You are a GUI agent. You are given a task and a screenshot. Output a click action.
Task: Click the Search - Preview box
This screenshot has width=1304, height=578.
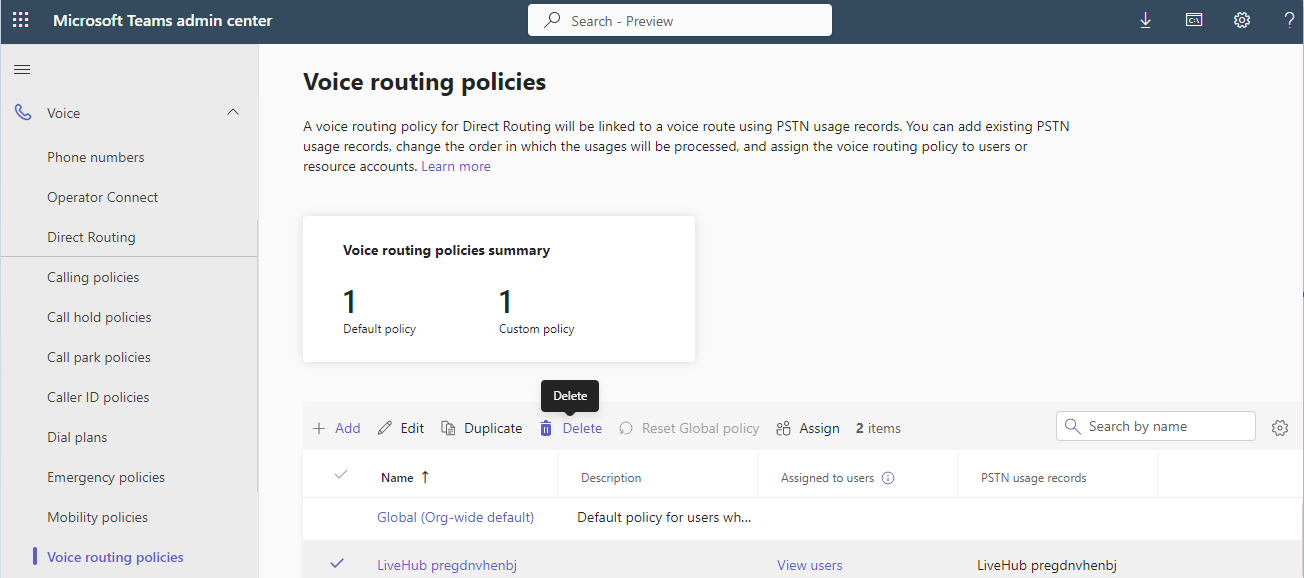pos(680,20)
